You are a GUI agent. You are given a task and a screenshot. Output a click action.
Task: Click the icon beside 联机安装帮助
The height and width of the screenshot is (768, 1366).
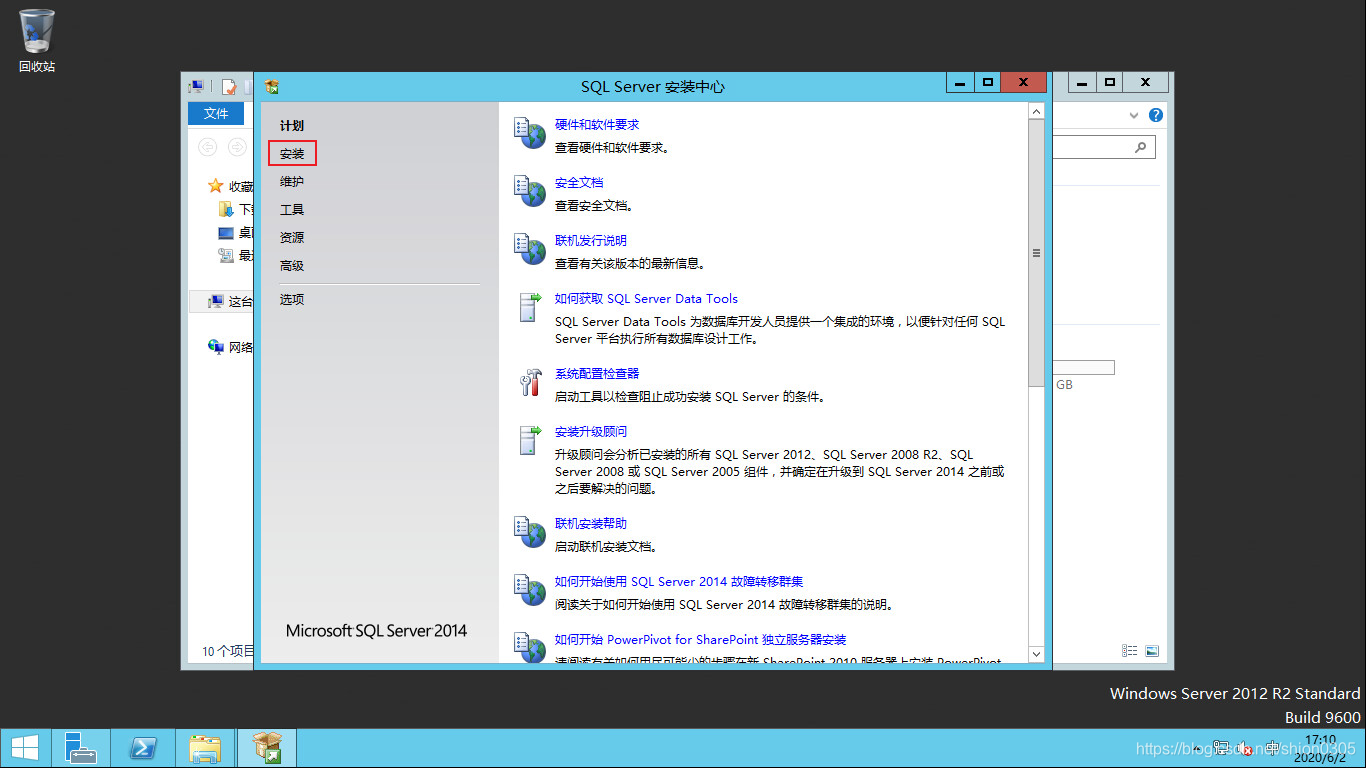pyautogui.click(x=529, y=531)
